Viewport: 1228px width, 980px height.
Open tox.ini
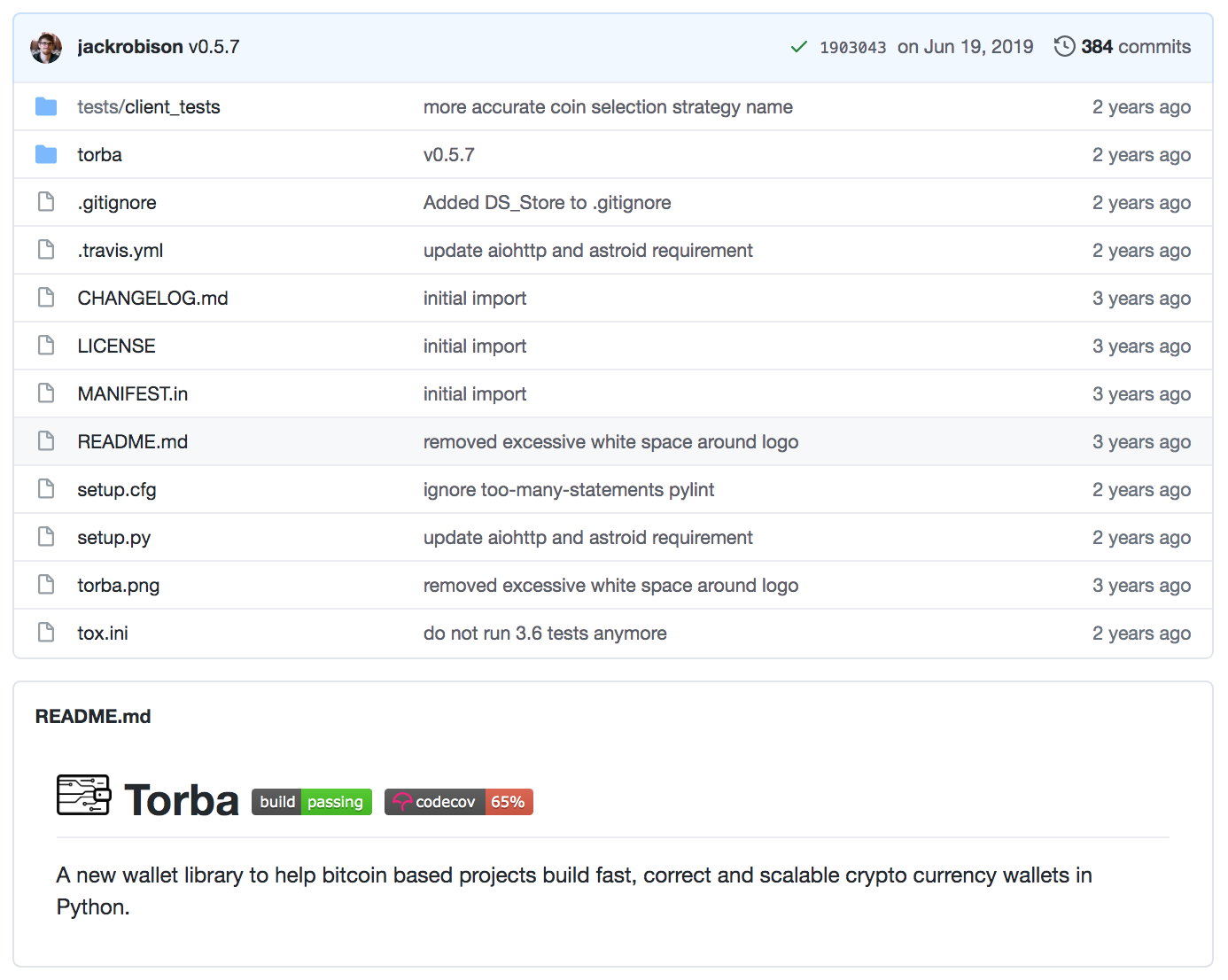(103, 634)
